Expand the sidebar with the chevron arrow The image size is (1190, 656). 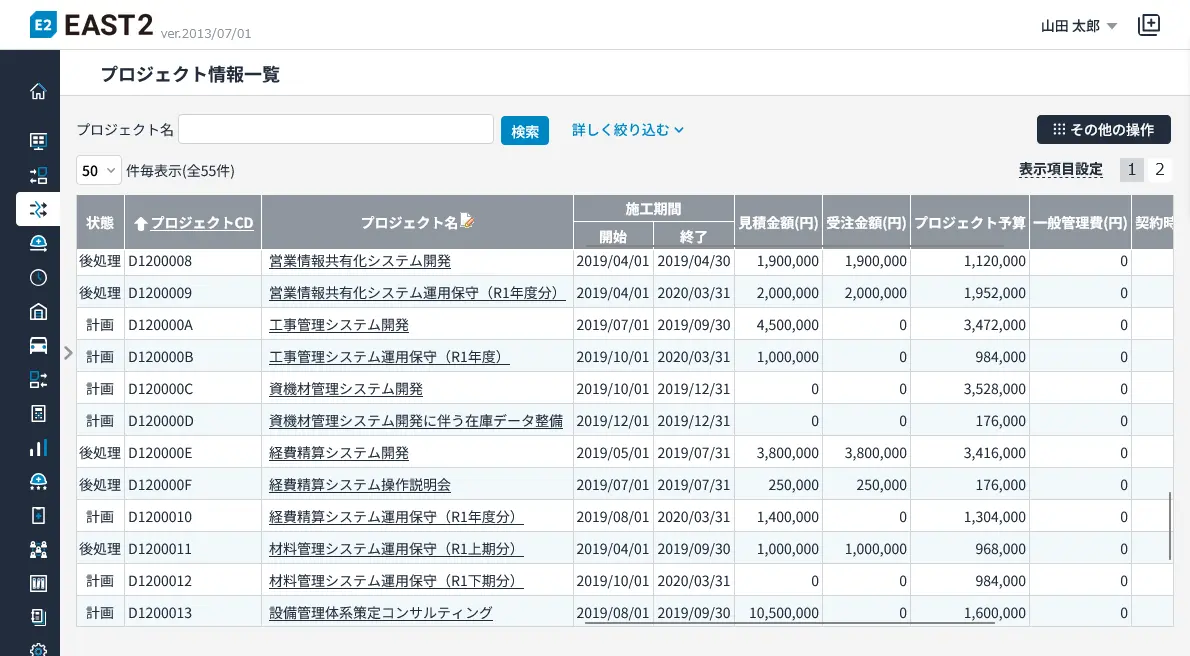click(68, 352)
